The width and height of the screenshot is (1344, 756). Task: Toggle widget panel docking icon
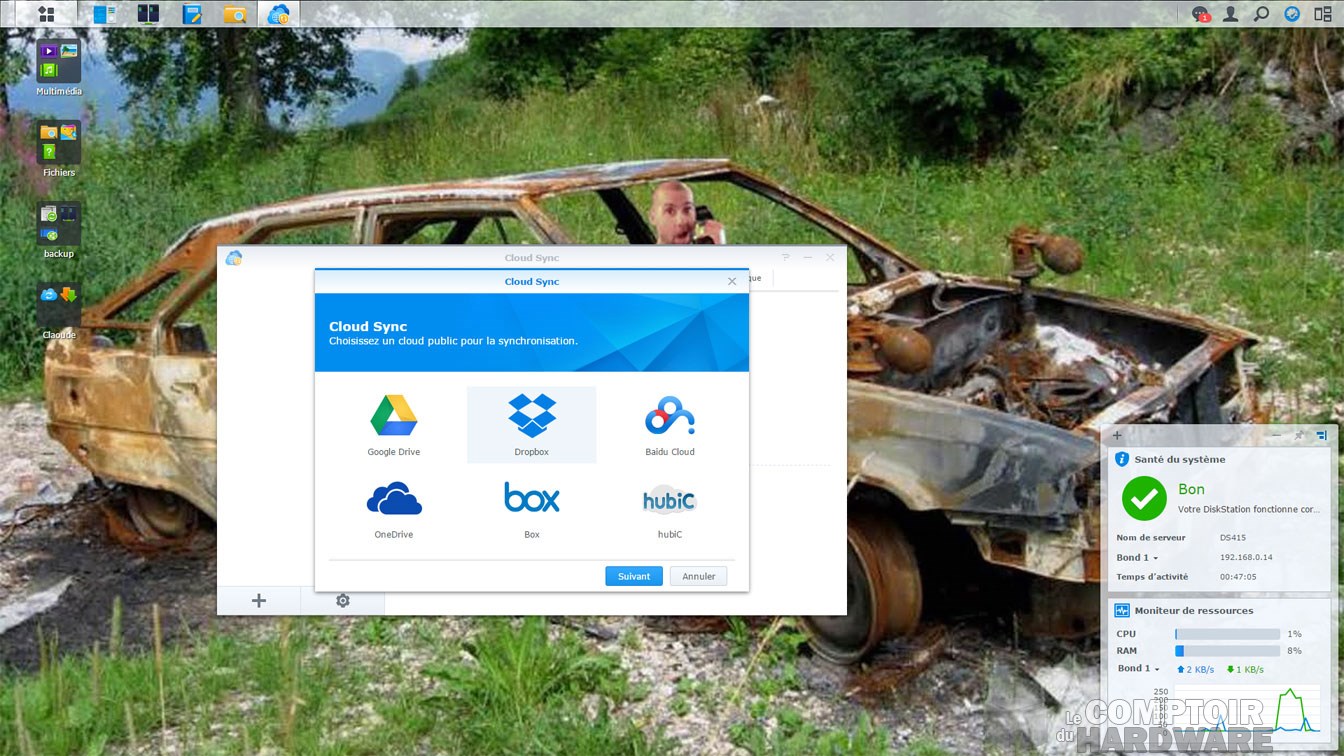1321,436
